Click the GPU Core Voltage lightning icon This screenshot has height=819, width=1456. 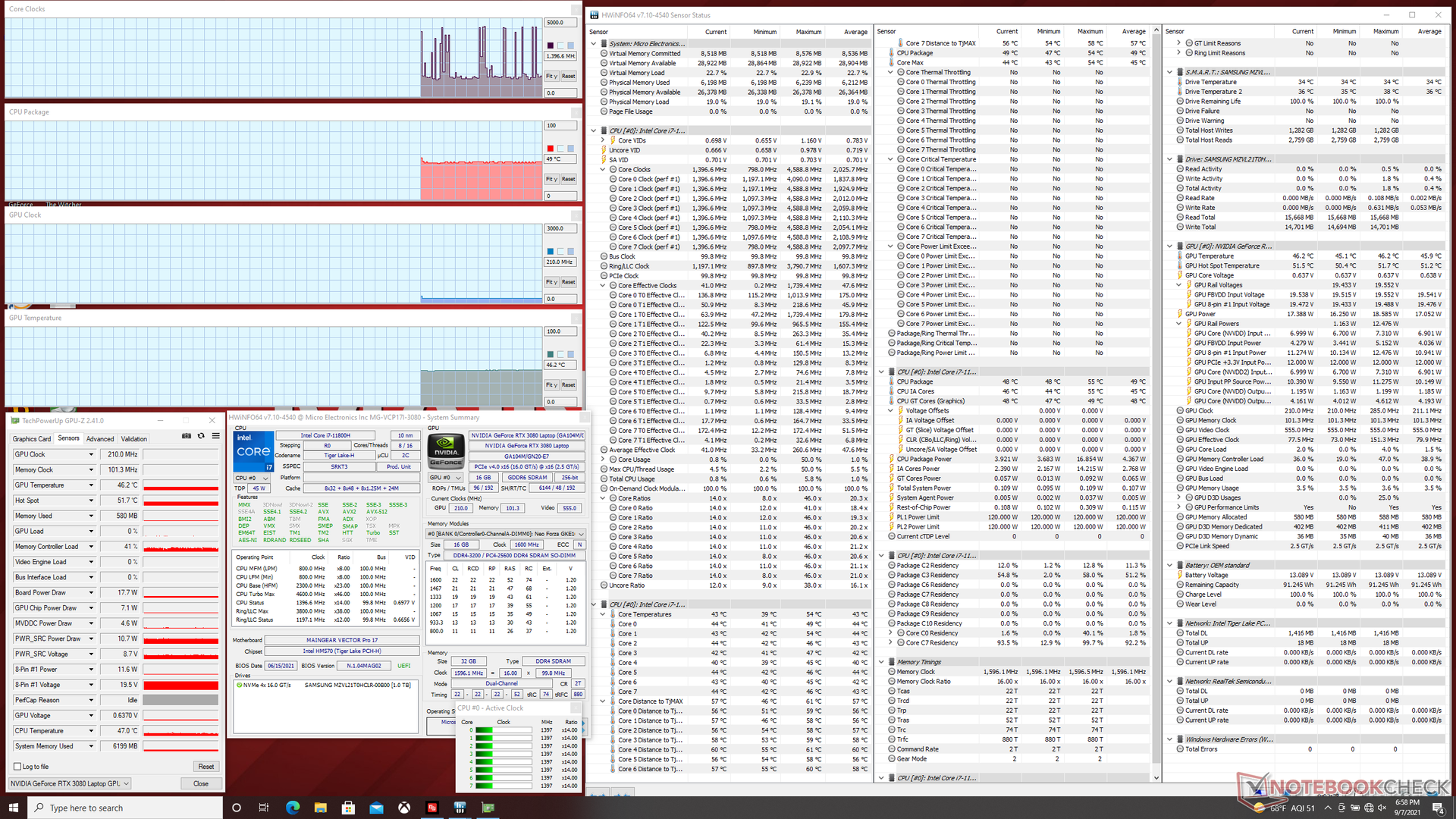click(x=1180, y=275)
